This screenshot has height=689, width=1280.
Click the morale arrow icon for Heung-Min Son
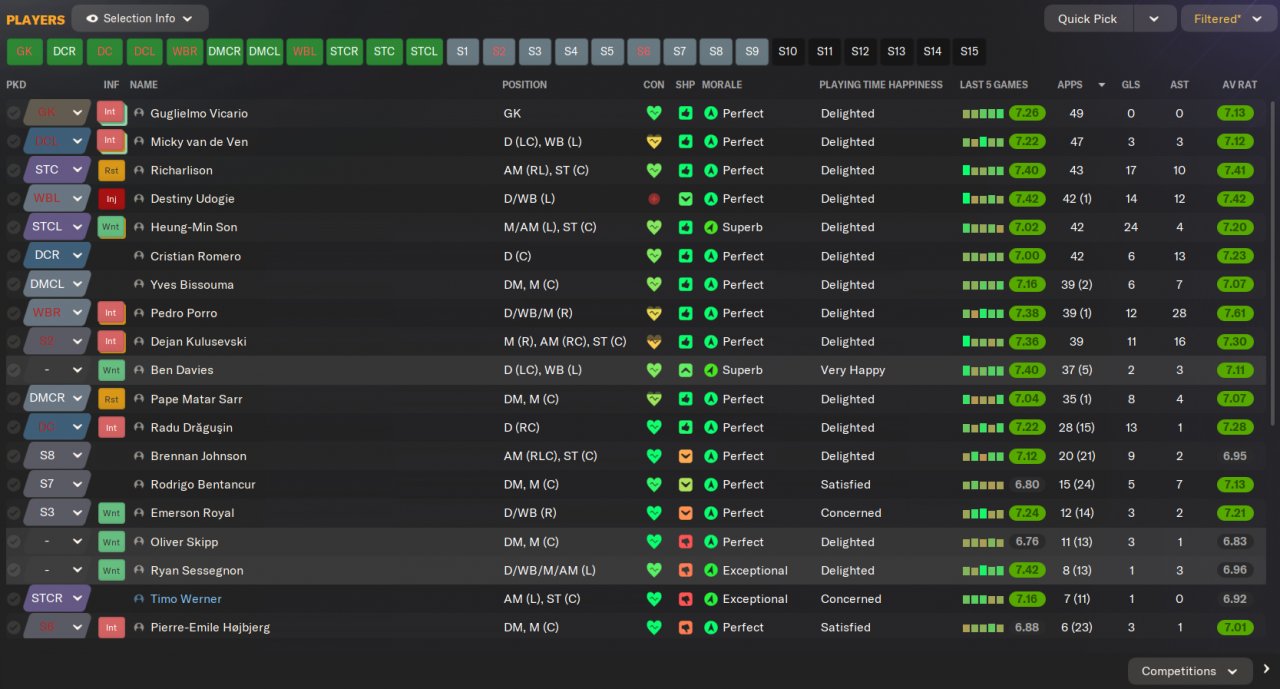tap(711, 227)
